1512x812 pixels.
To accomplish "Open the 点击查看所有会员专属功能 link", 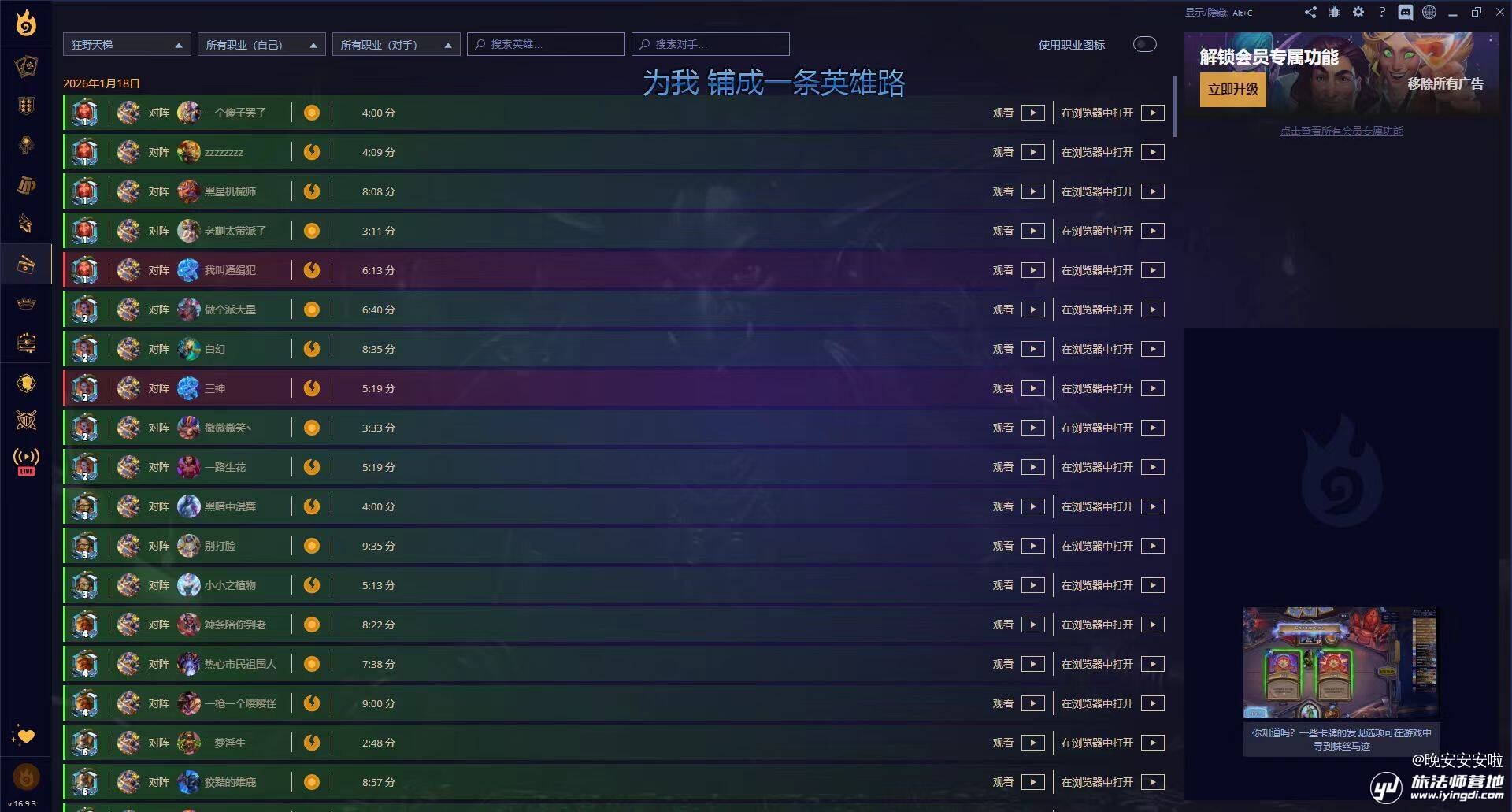I will [1341, 131].
